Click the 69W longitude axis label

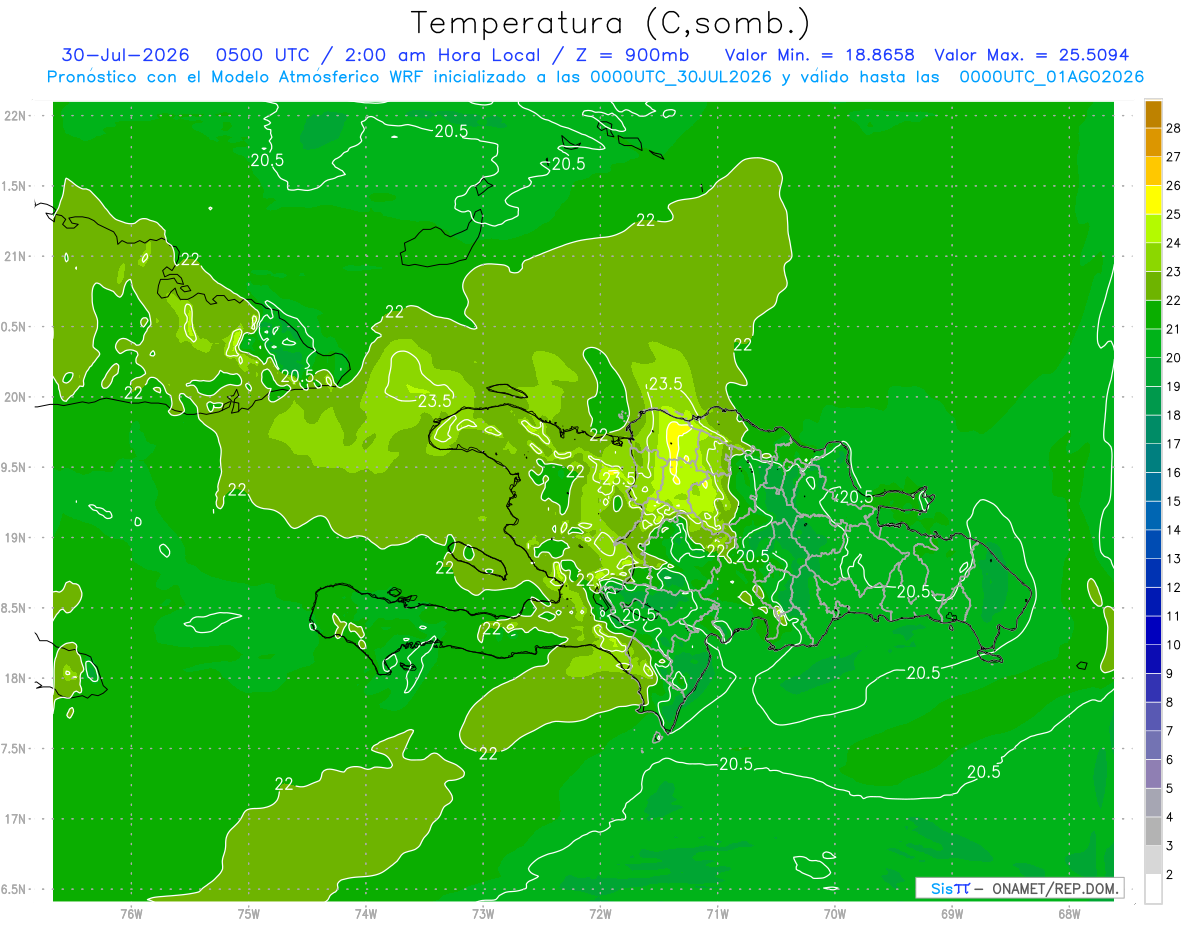point(952,913)
